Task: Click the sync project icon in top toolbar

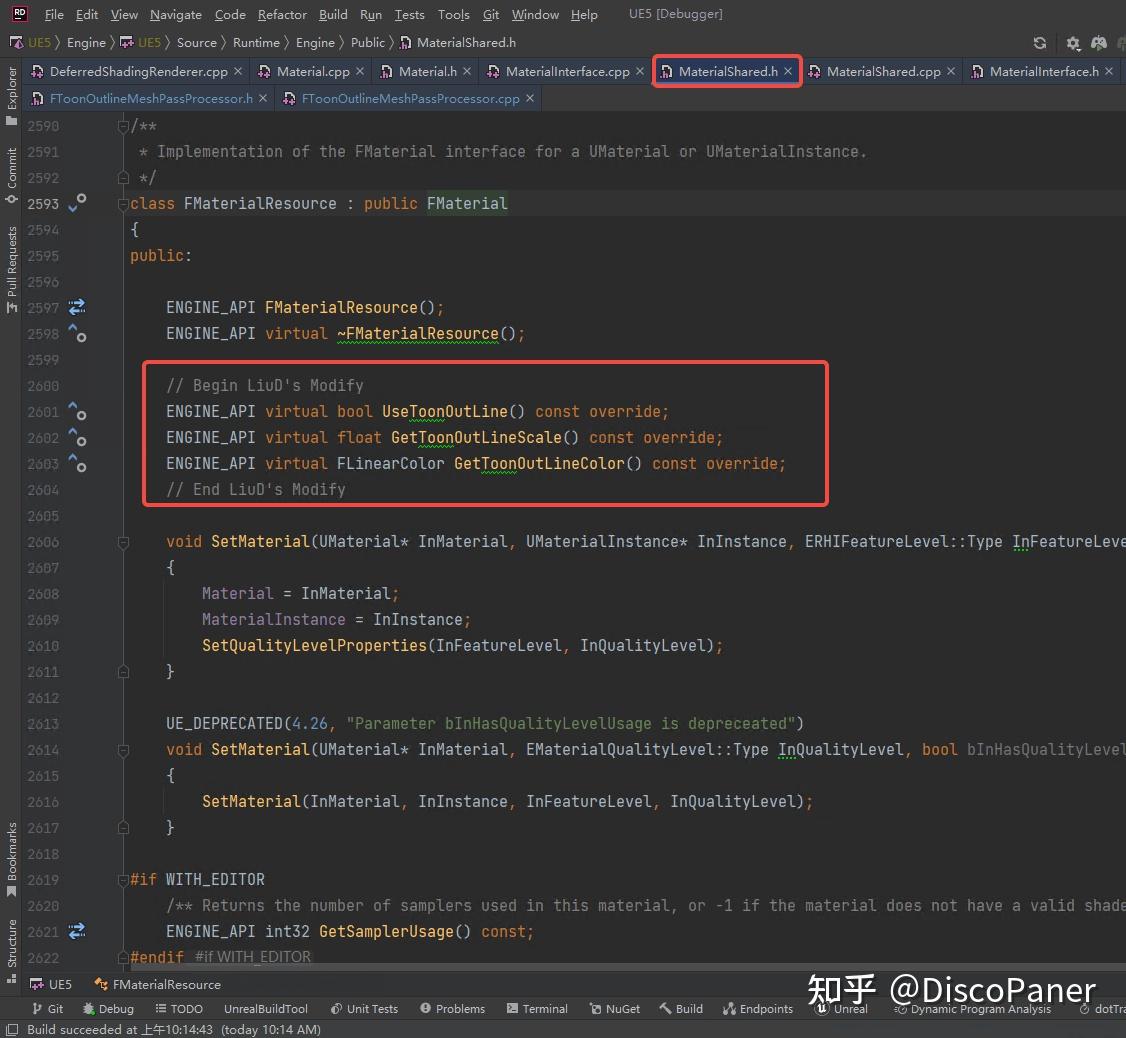Action: pyautogui.click(x=1039, y=43)
